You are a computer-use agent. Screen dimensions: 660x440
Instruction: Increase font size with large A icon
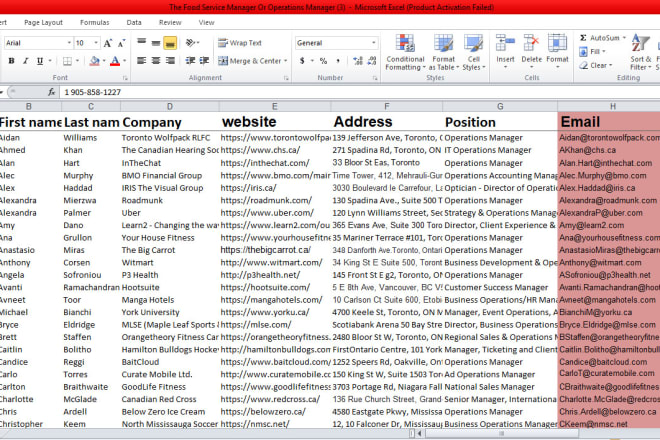[x=107, y=43]
